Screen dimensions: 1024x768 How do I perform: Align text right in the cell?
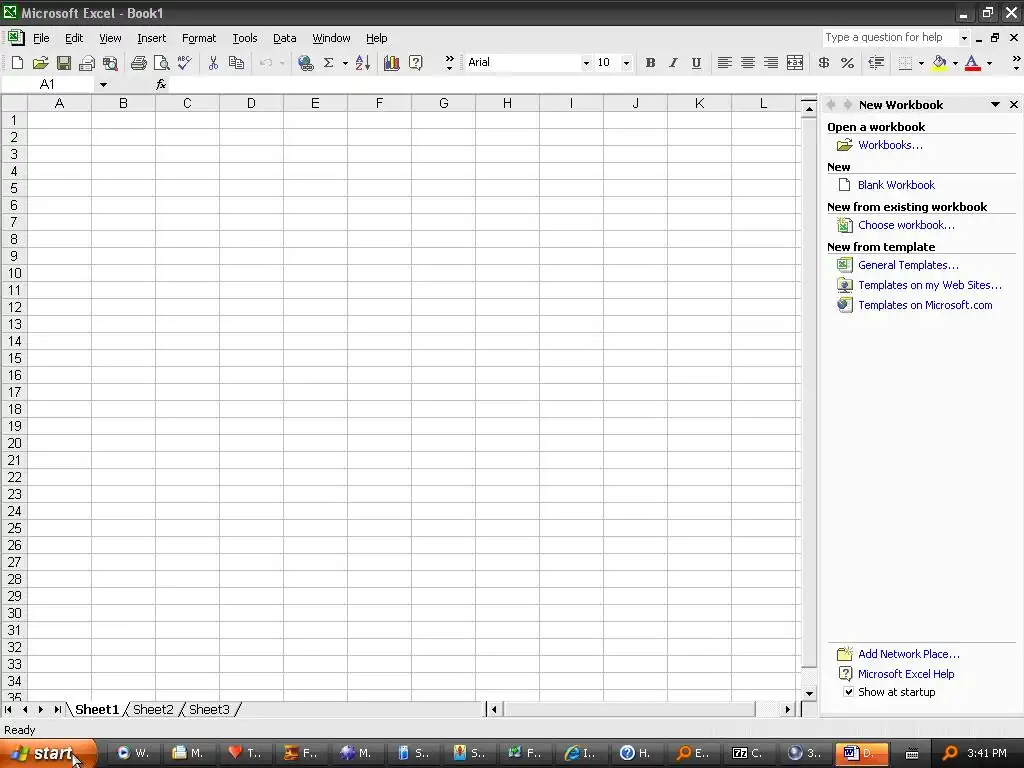pos(771,63)
